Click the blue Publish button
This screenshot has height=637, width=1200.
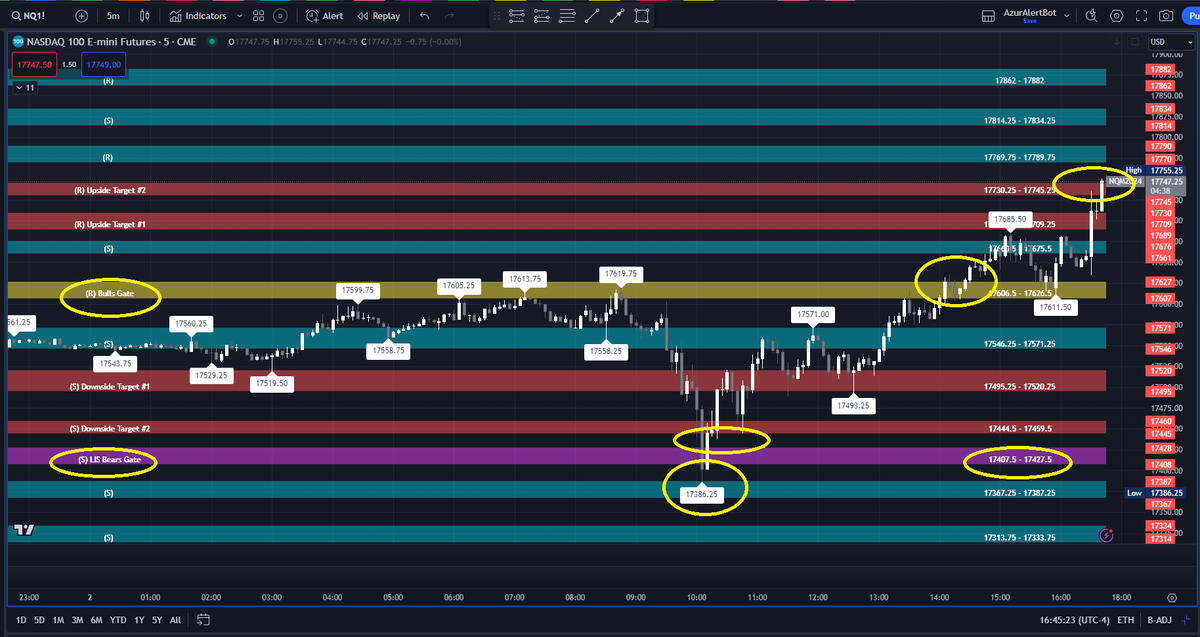[1192, 16]
